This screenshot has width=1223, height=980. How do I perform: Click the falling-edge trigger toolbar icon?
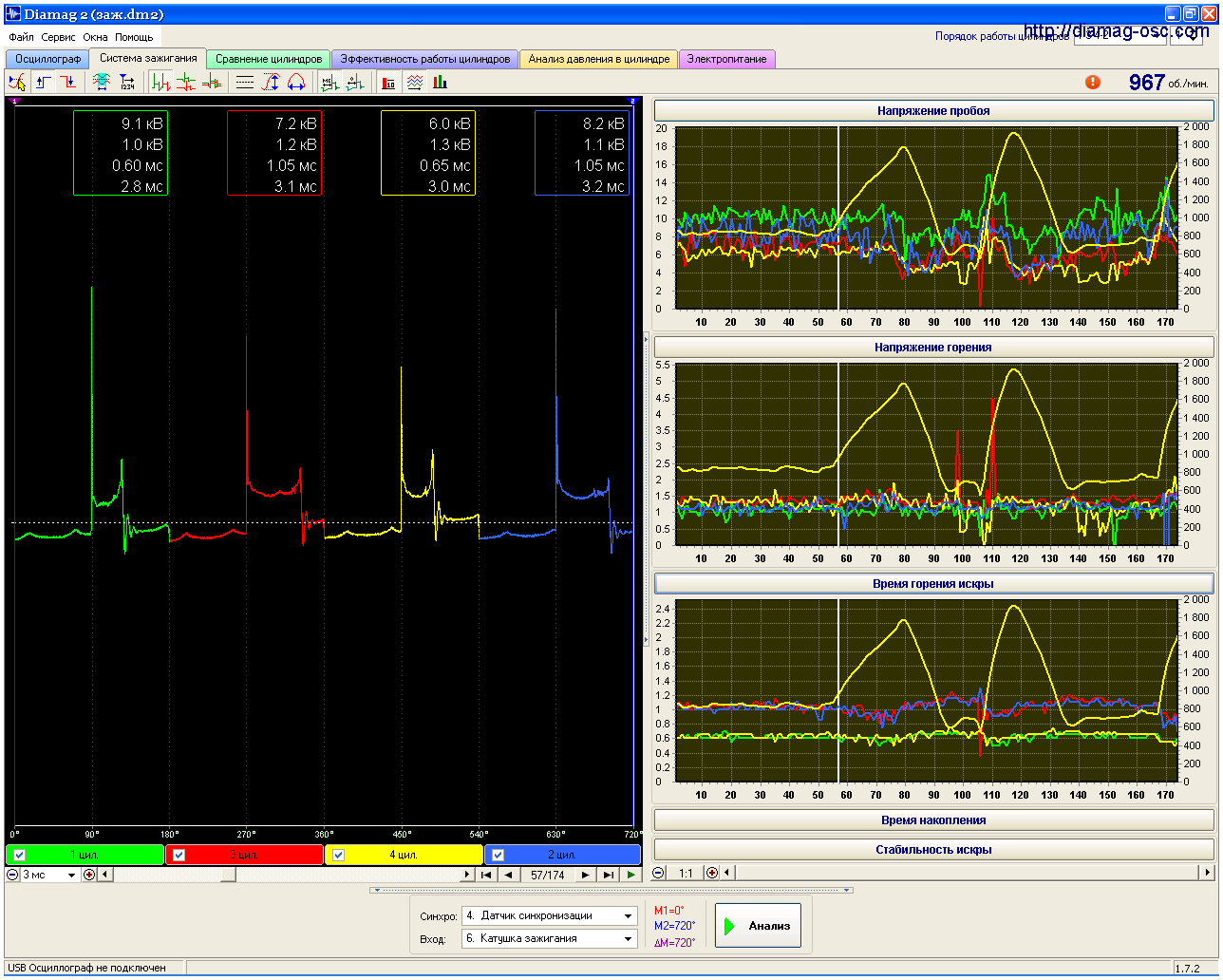[x=68, y=83]
